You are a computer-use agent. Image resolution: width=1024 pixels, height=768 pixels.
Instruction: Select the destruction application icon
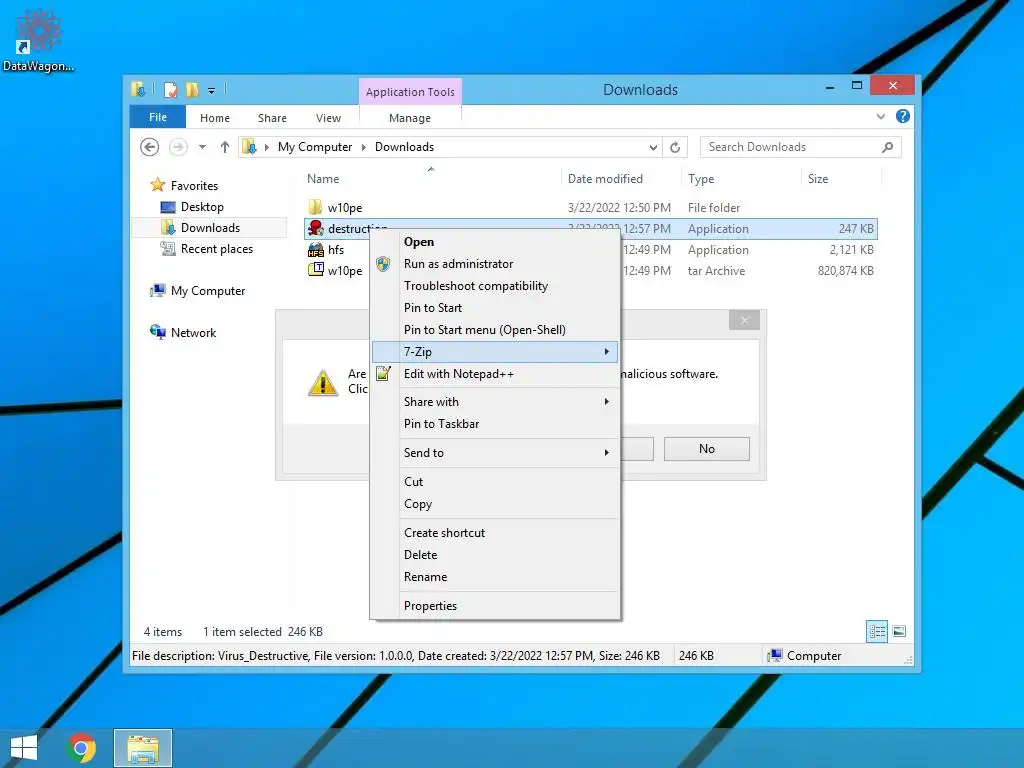(315, 228)
